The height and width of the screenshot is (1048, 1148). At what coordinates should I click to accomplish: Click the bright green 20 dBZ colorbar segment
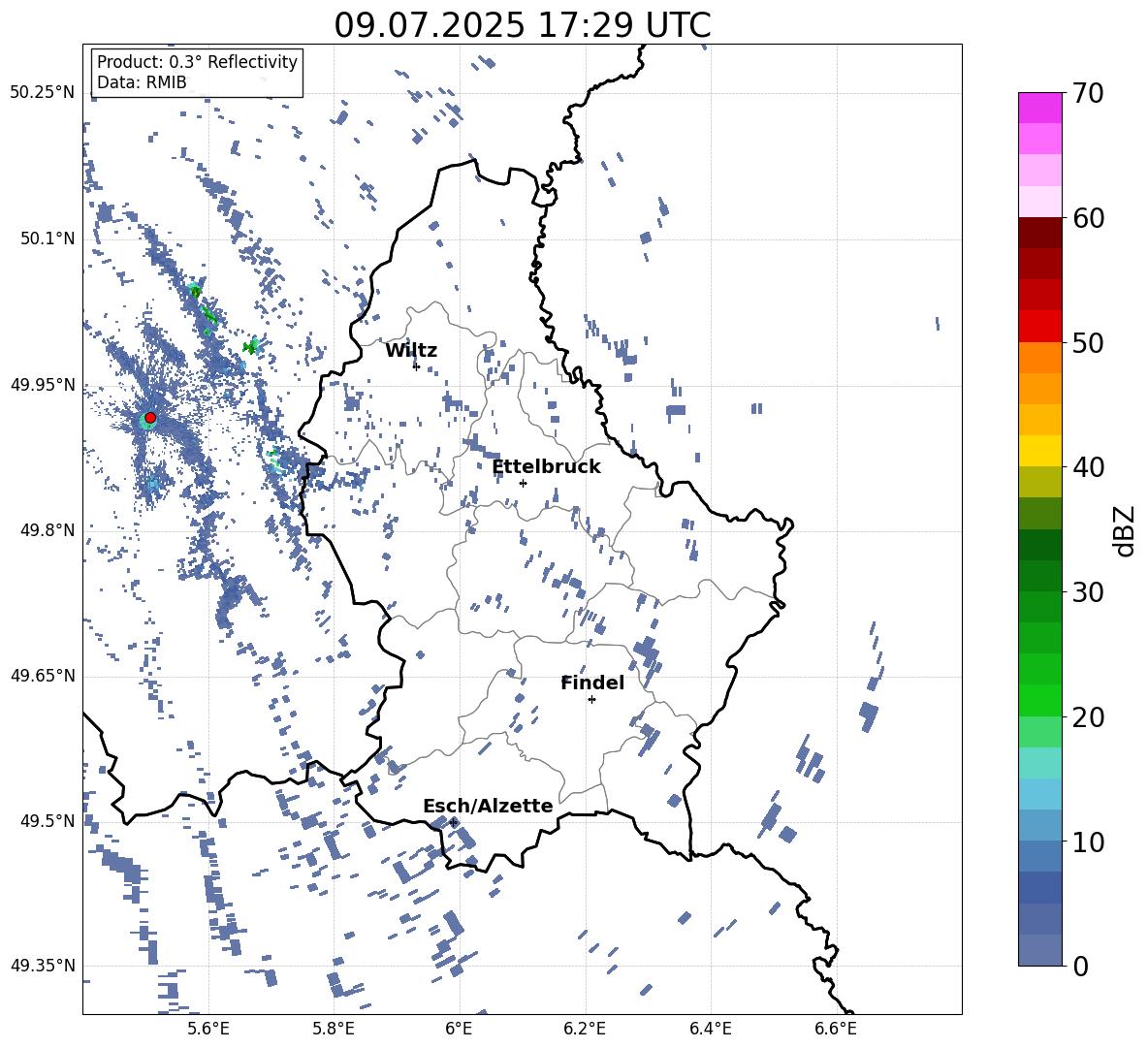[1039, 700]
